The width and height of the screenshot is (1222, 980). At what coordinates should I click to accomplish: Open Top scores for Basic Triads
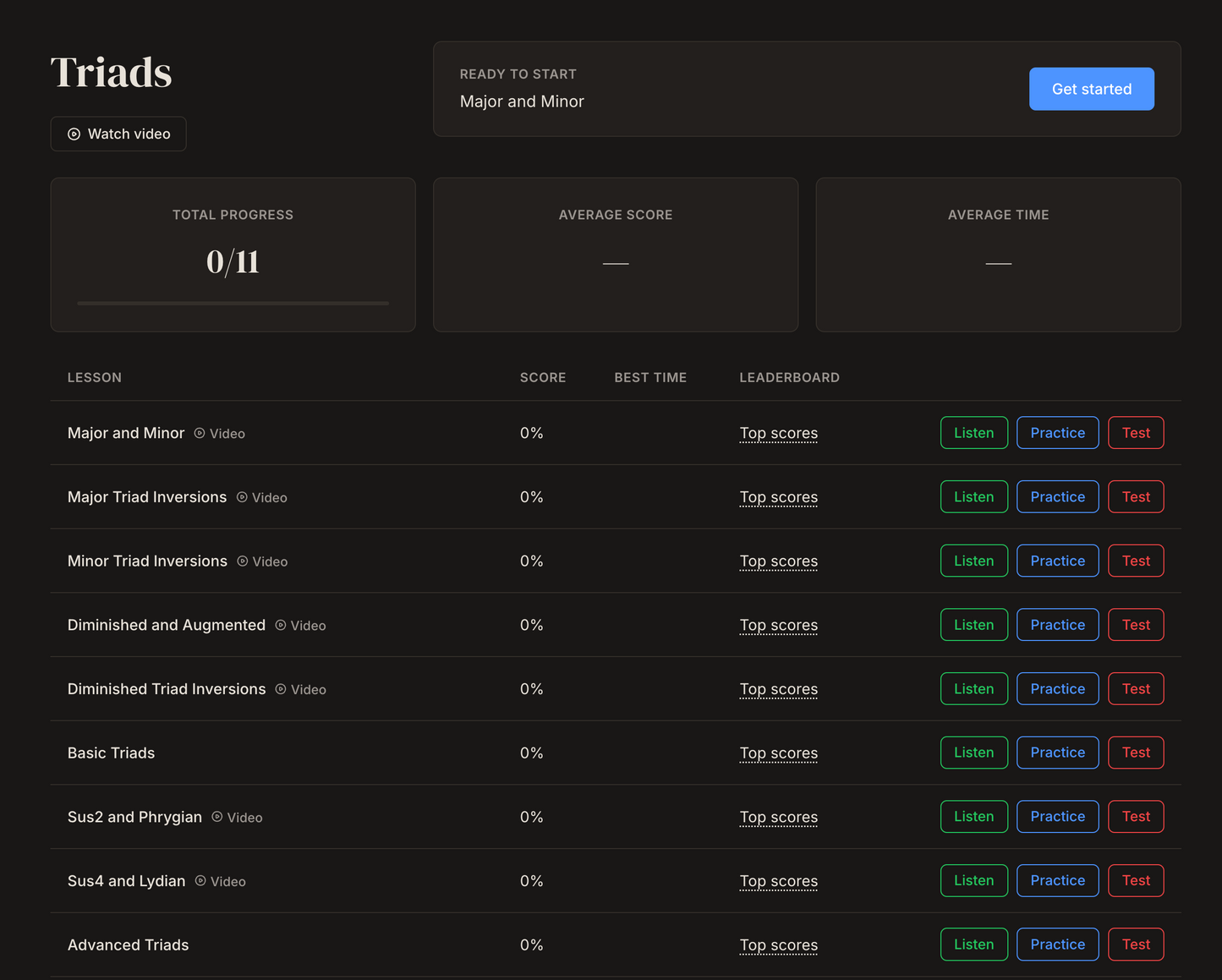(x=779, y=753)
